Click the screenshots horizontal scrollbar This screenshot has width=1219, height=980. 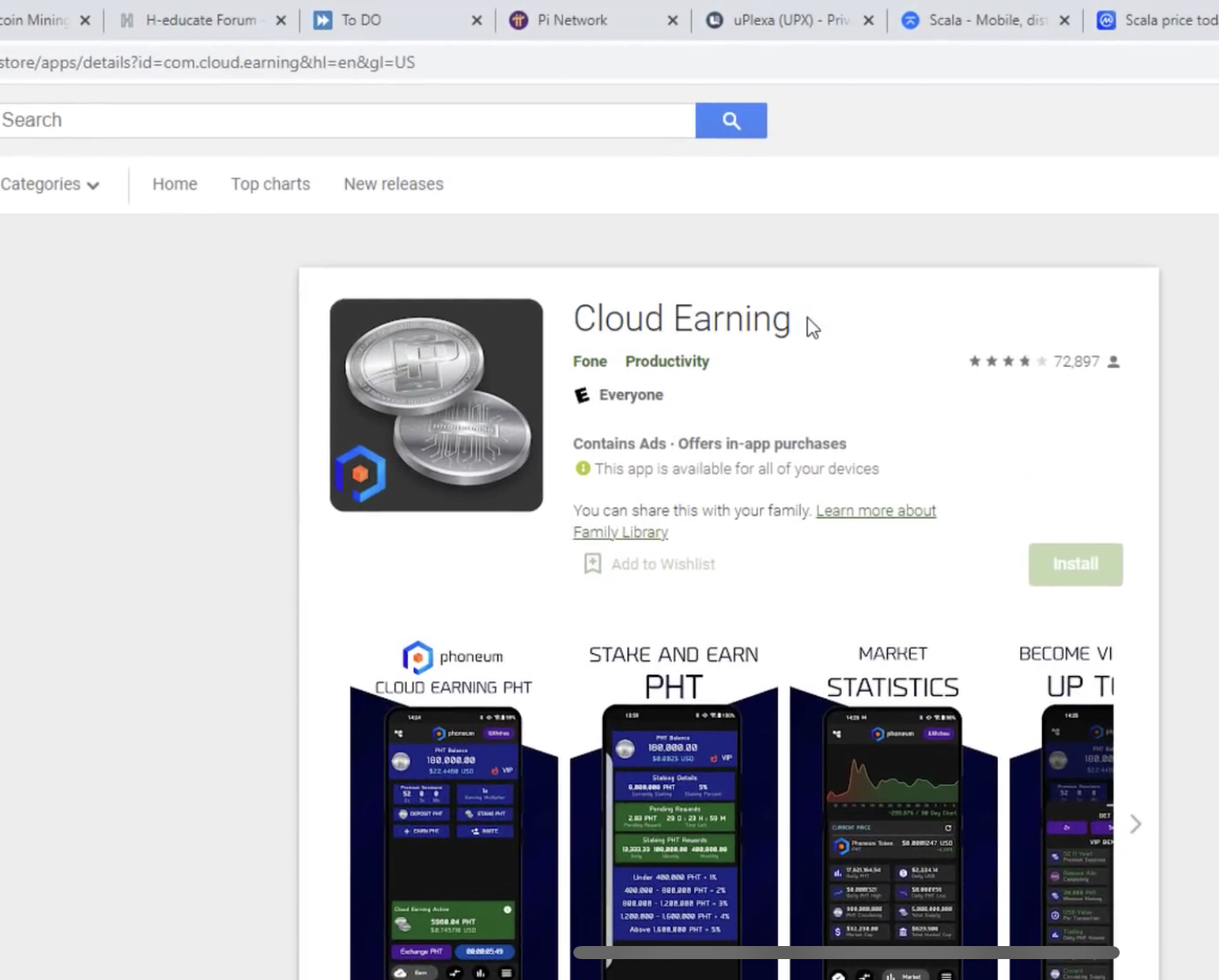tap(845, 952)
